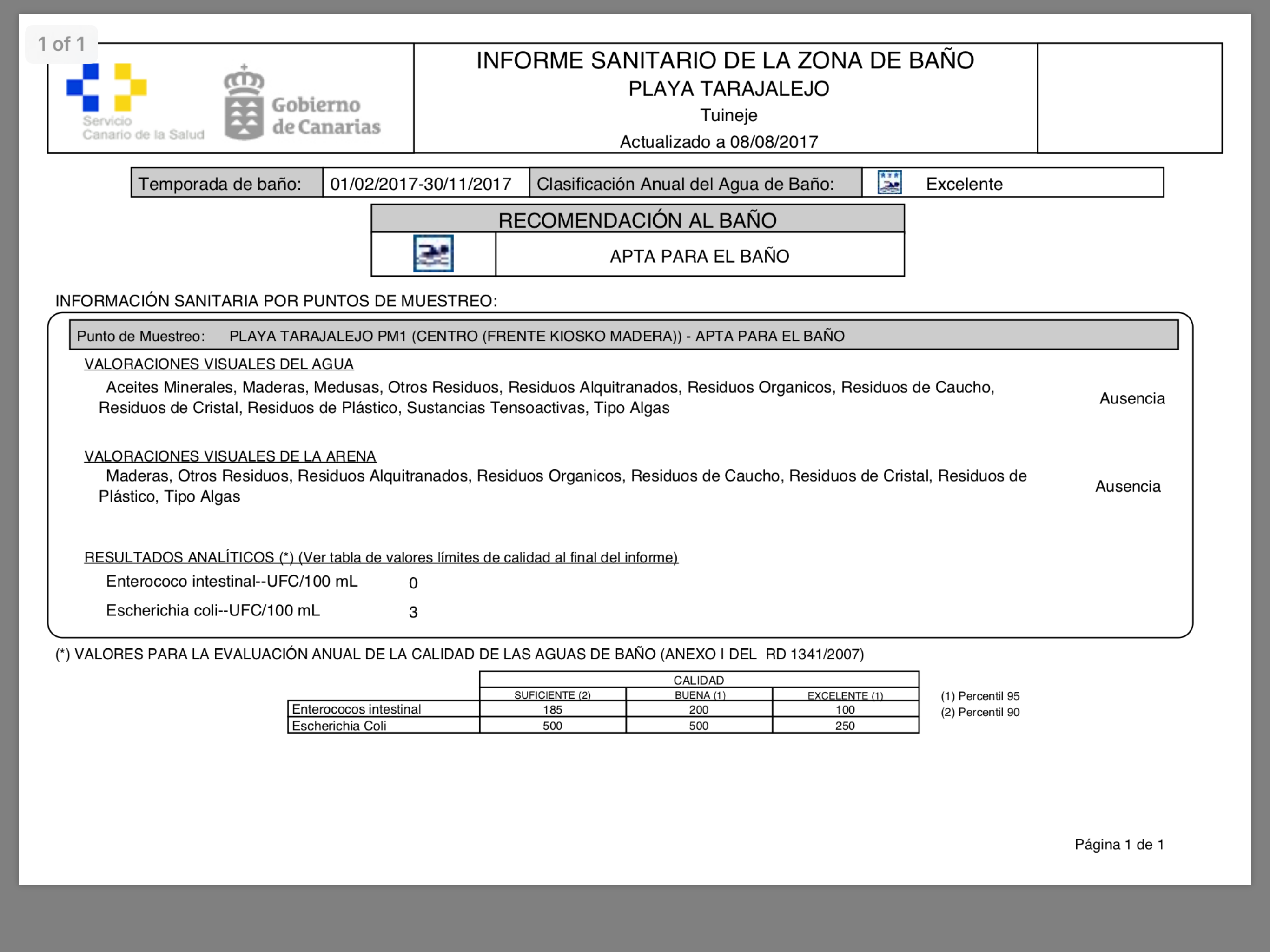Click the '1 of 1' page indicator

(61, 44)
